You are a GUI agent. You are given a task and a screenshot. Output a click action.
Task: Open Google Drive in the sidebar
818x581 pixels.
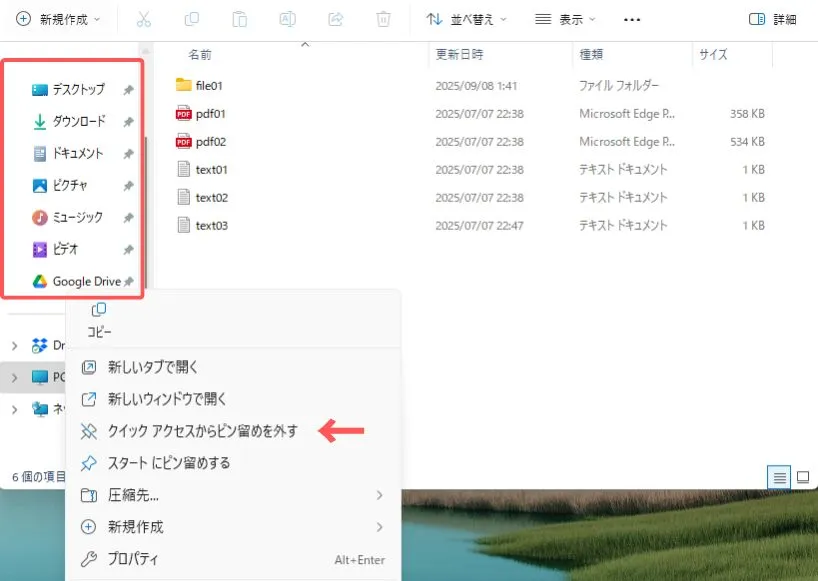pyautogui.click(x=86, y=282)
